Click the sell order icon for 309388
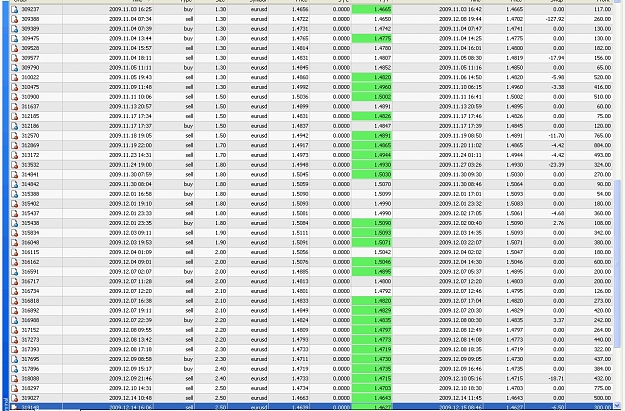The width and height of the screenshot is (625, 411). pos(14,19)
